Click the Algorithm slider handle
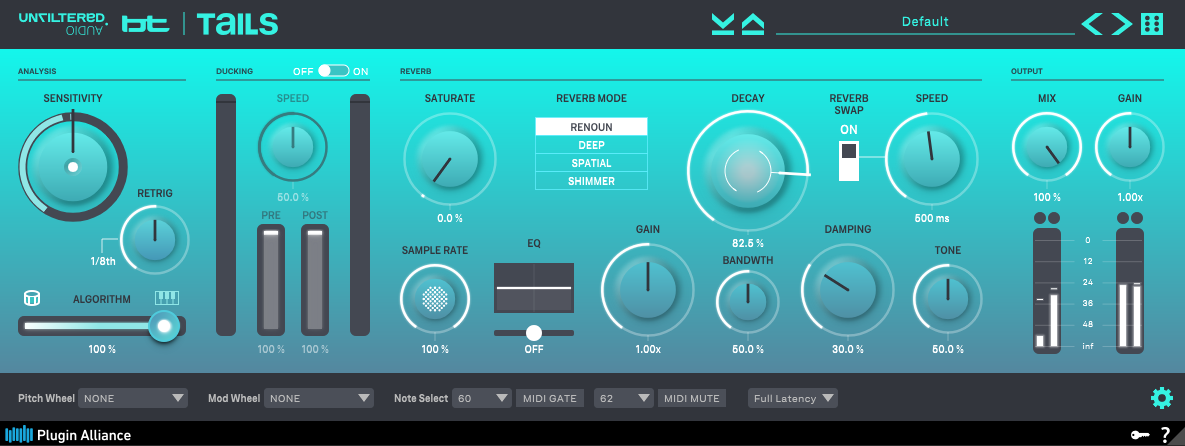Image resolution: width=1185 pixels, height=446 pixels. click(163, 327)
